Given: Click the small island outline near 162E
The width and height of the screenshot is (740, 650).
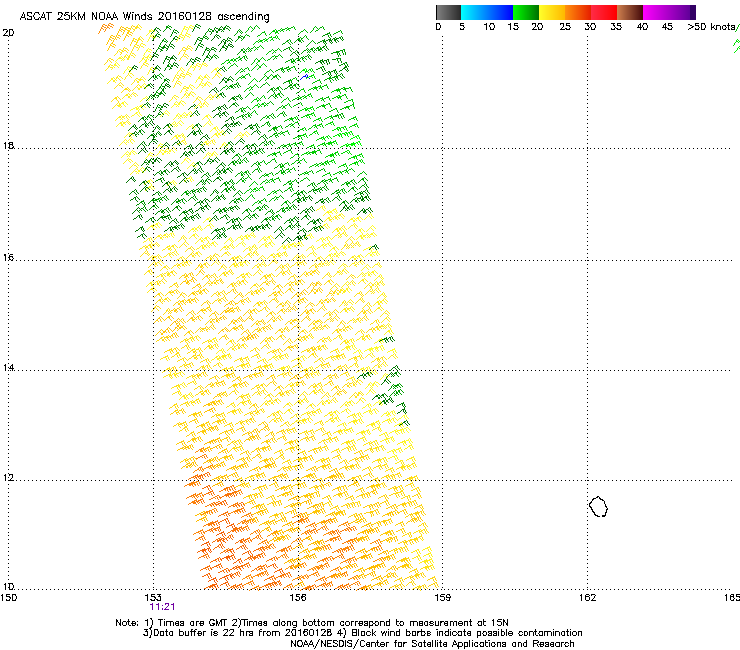Looking at the screenshot, I should click(x=598, y=506).
